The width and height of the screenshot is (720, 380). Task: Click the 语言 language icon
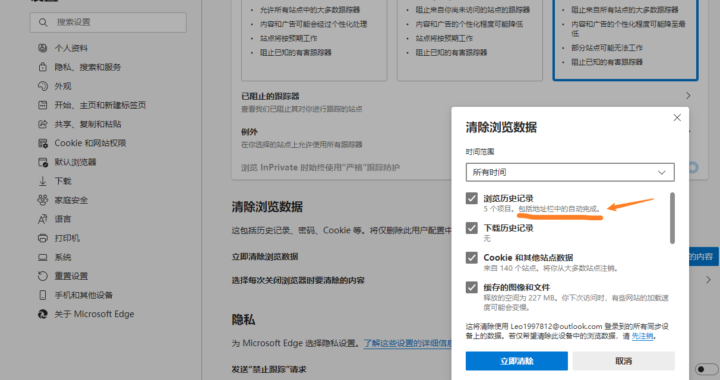43,219
